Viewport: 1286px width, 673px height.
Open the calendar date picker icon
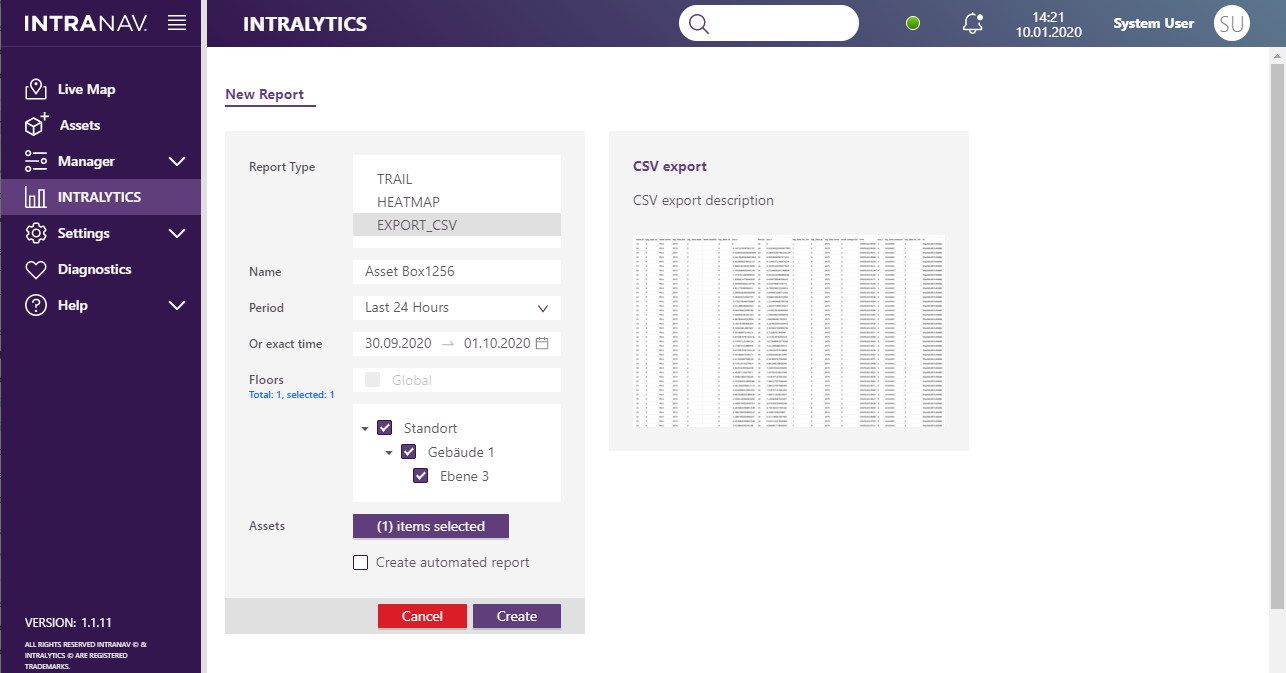pos(542,343)
